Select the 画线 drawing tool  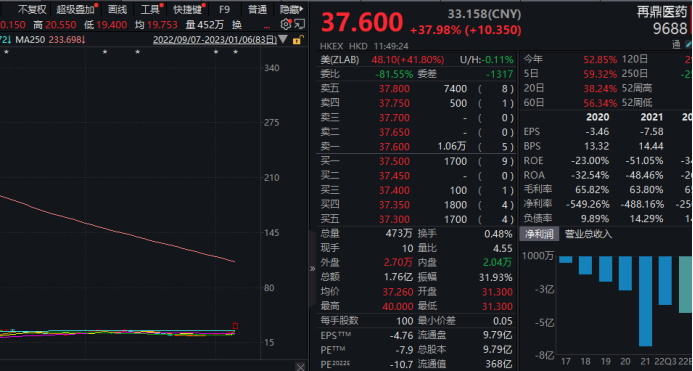[x=117, y=9]
